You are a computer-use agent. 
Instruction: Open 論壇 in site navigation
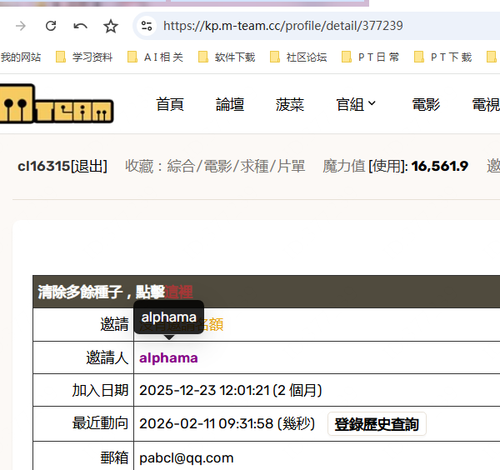[230, 104]
